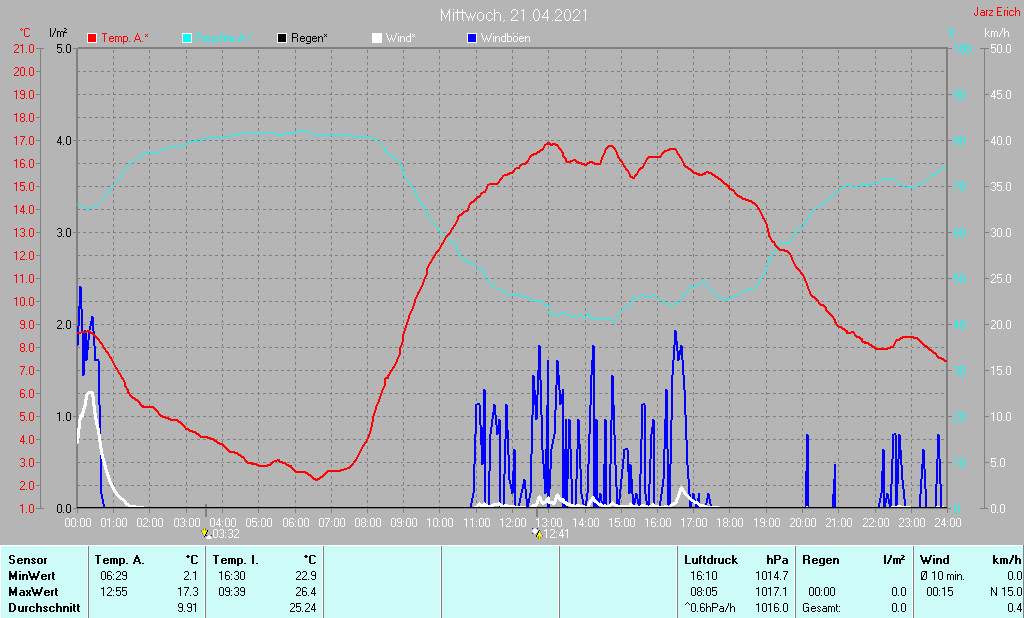
Task: Select the red Temp. A. legend swatch
Action: click(92, 38)
